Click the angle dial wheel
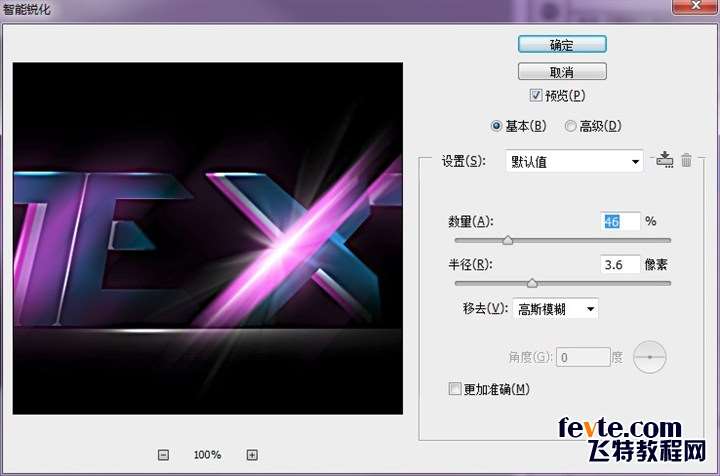 click(x=650, y=357)
